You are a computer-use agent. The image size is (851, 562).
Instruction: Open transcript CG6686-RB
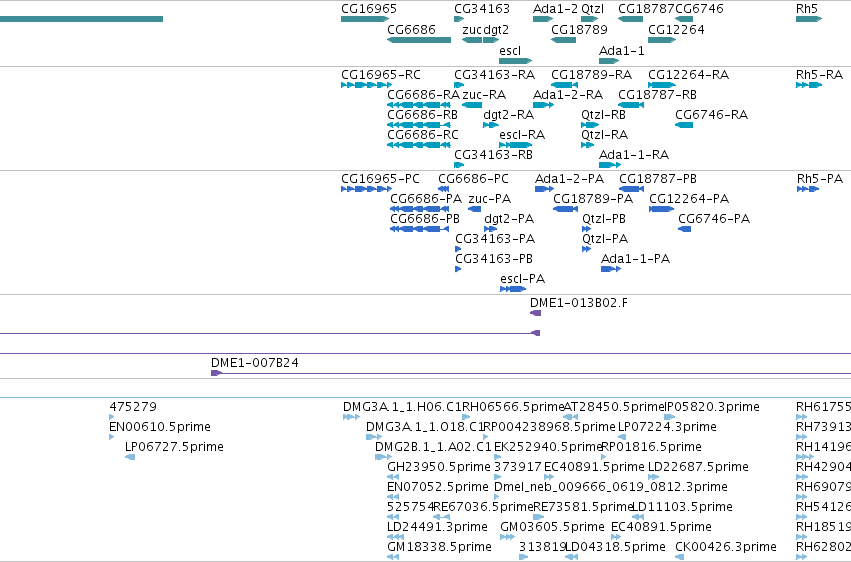click(x=418, y=125)
